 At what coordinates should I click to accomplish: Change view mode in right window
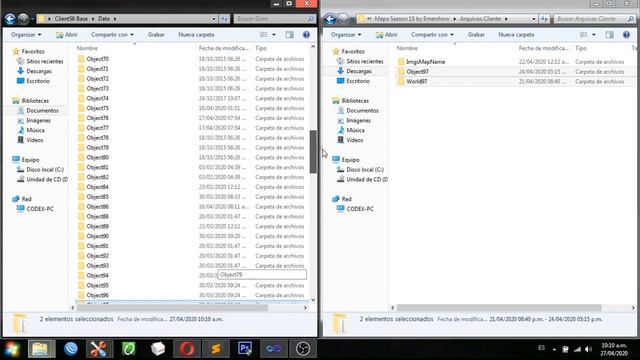tap(584, 35)
